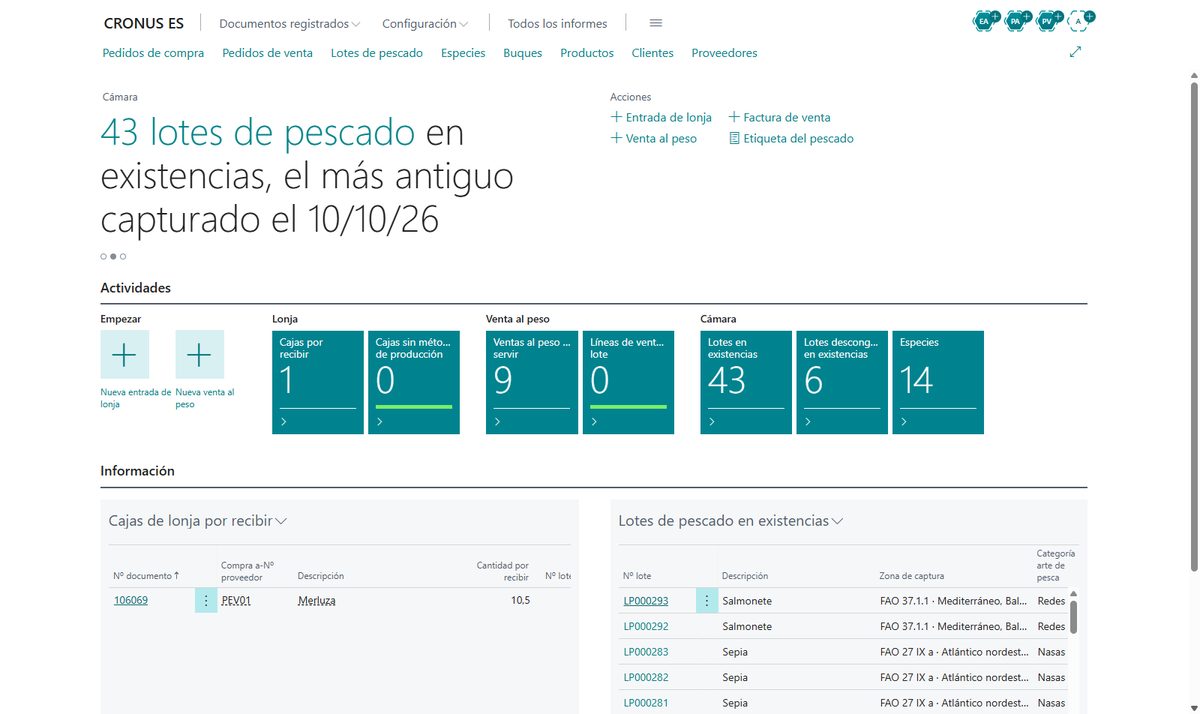Open Lotes de pescado navigation link
Image resolution: width=1200 pixels, height=714 pixels.
click(x=377, y=53)
